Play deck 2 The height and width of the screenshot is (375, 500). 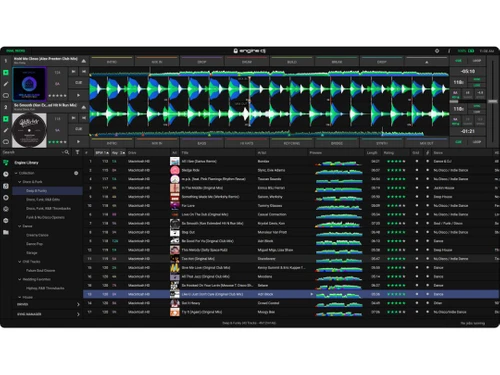(x=78, y=142)
